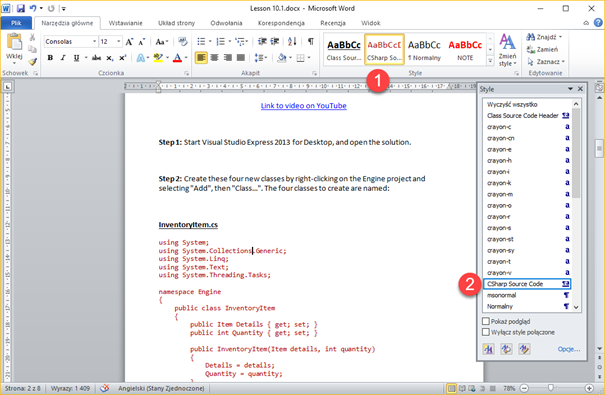Toggle Underline formatting
The height and width of the screenshot is (395, 605).
point(76,58)
